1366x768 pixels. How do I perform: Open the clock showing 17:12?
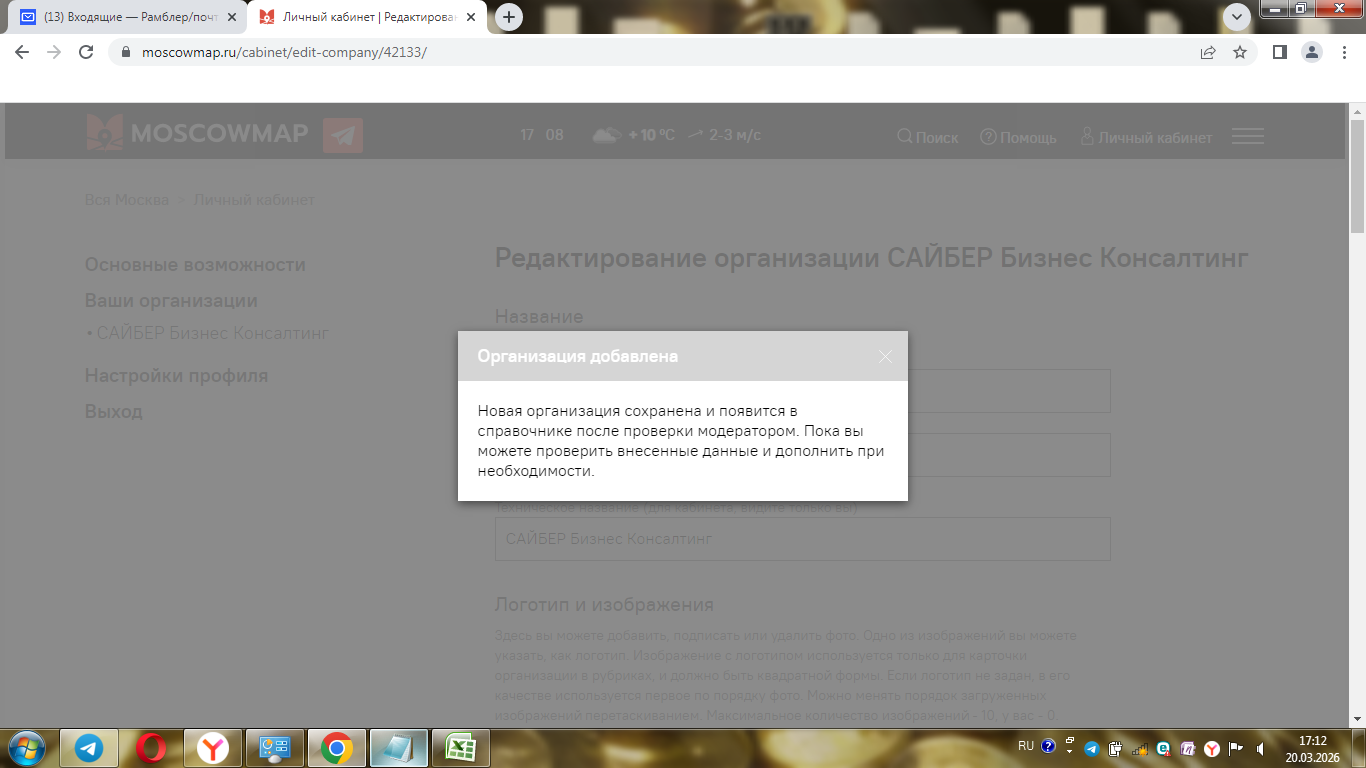coord(1312,749)
